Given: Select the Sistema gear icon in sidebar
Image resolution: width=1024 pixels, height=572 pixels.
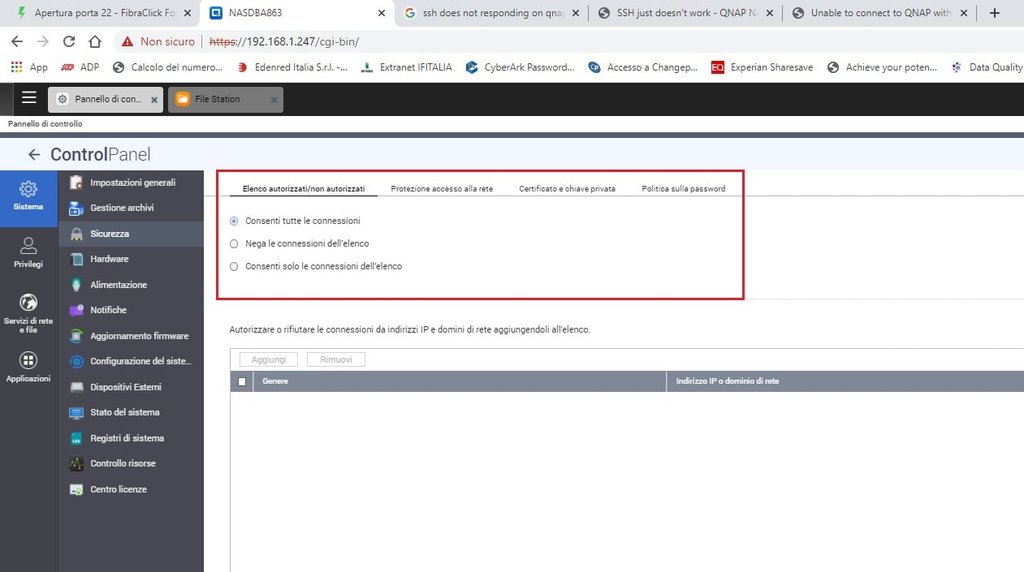Looking at the screenshot, I should click(x=28, y=189).
